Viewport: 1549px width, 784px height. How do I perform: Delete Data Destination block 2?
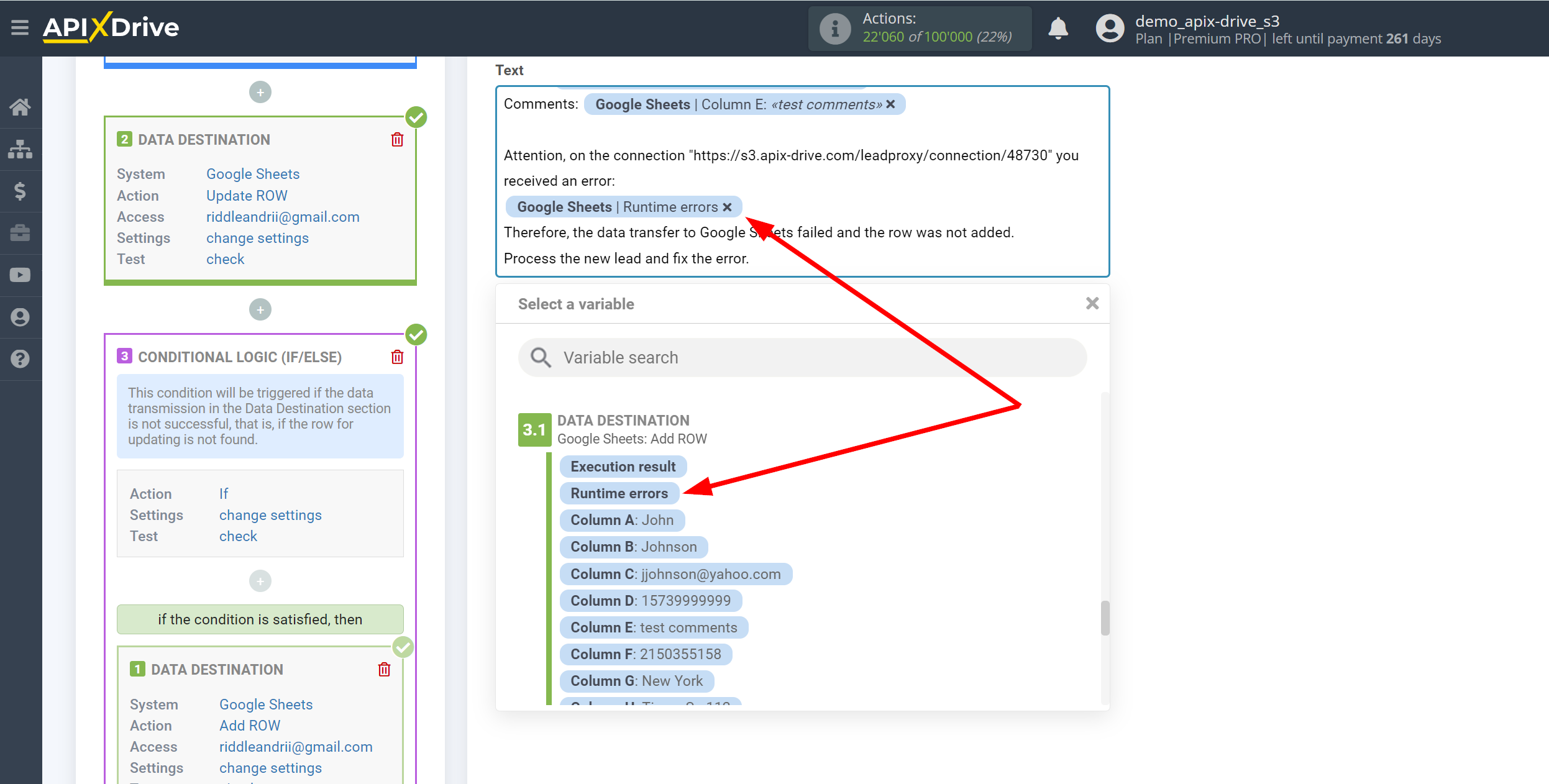coord(398,140)
